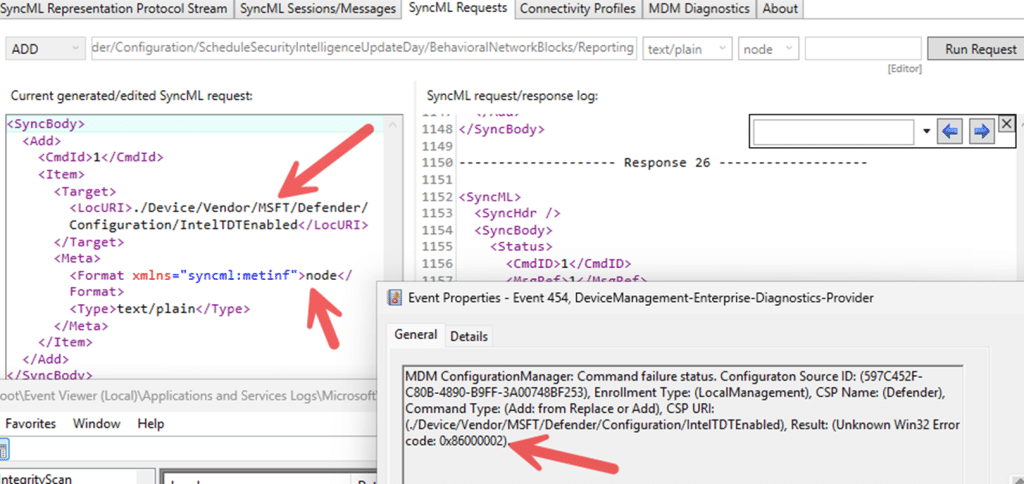Open the Help menu
The height and width of the screenshot is (484, 1024).
(151, 424)
